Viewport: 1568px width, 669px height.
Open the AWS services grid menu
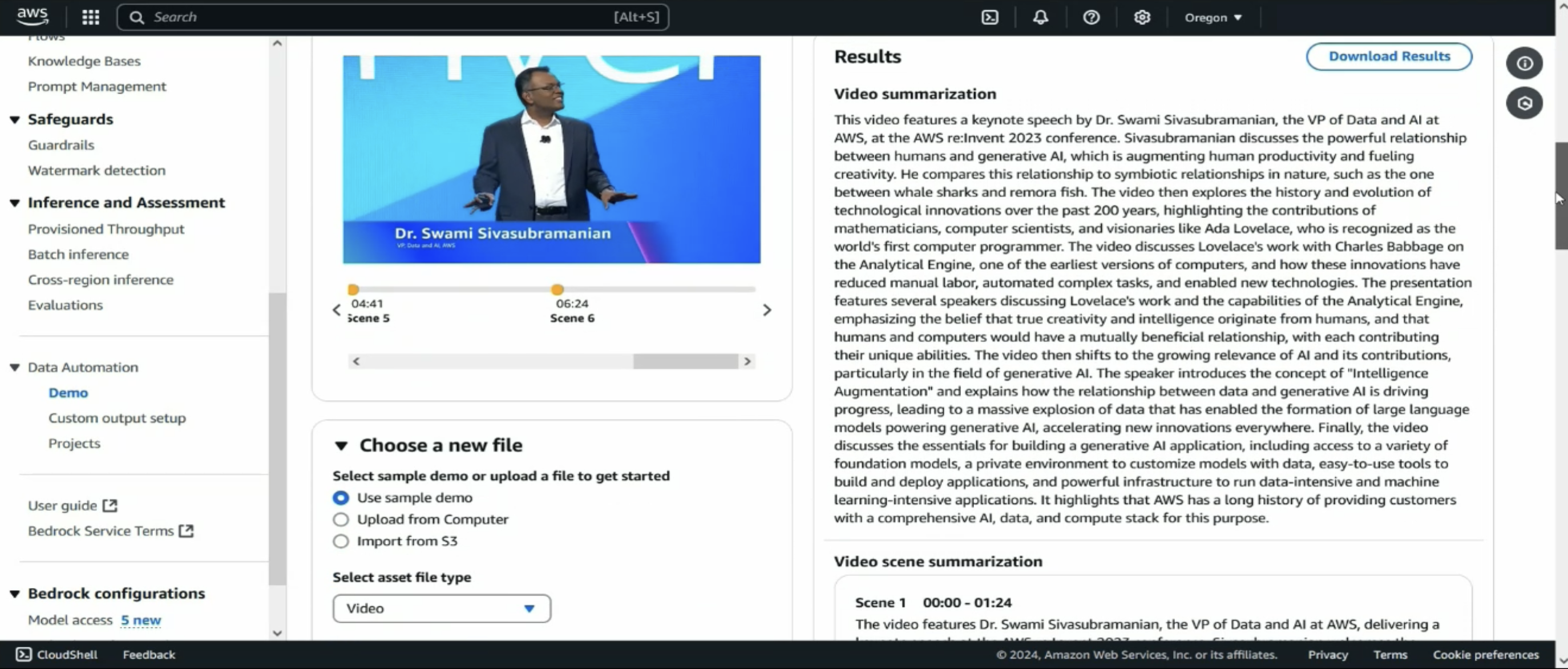tap(90, 17)
